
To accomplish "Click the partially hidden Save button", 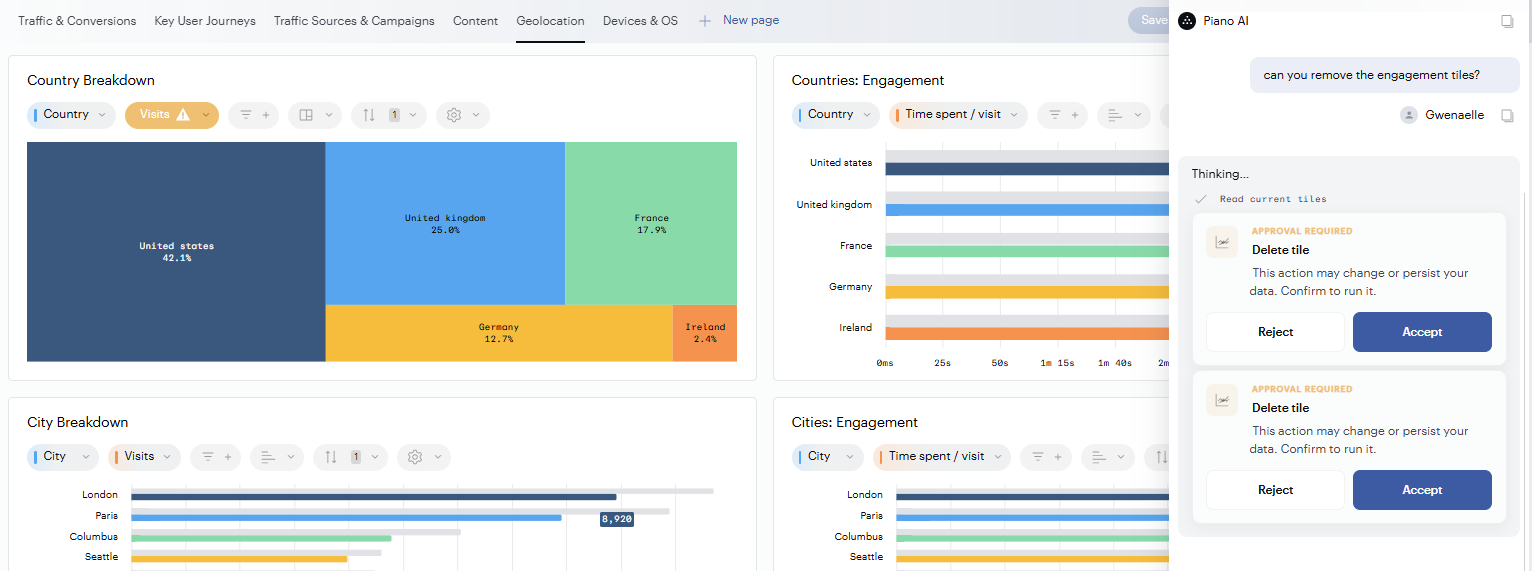I will pos(1149,20).
